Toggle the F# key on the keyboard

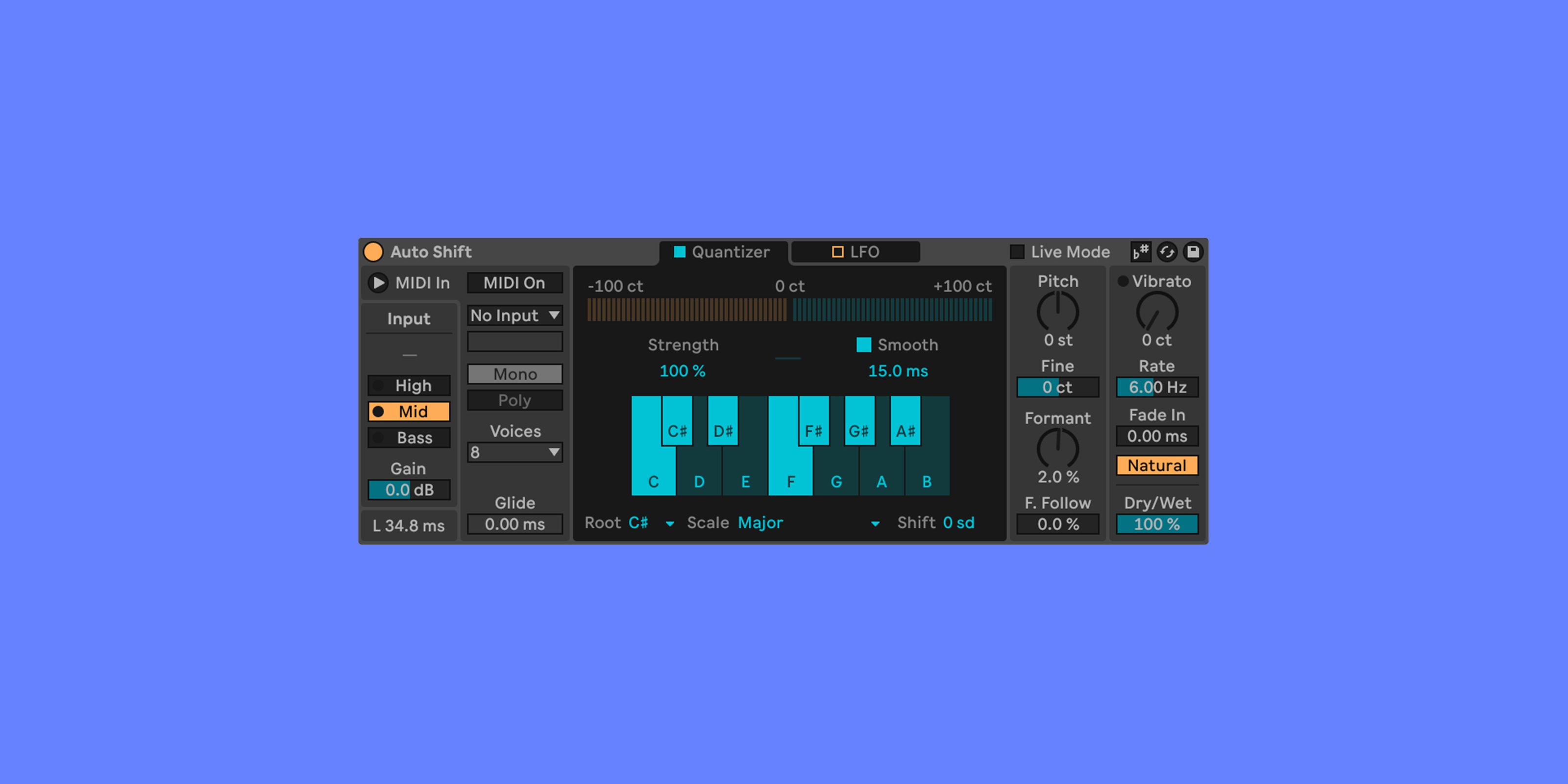pos(814,421)
